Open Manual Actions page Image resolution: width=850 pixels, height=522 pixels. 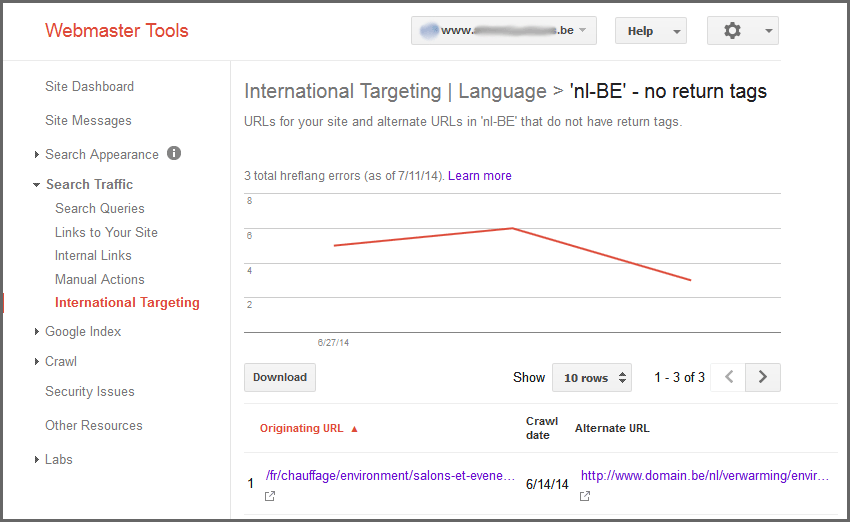(x=100, y=279)
